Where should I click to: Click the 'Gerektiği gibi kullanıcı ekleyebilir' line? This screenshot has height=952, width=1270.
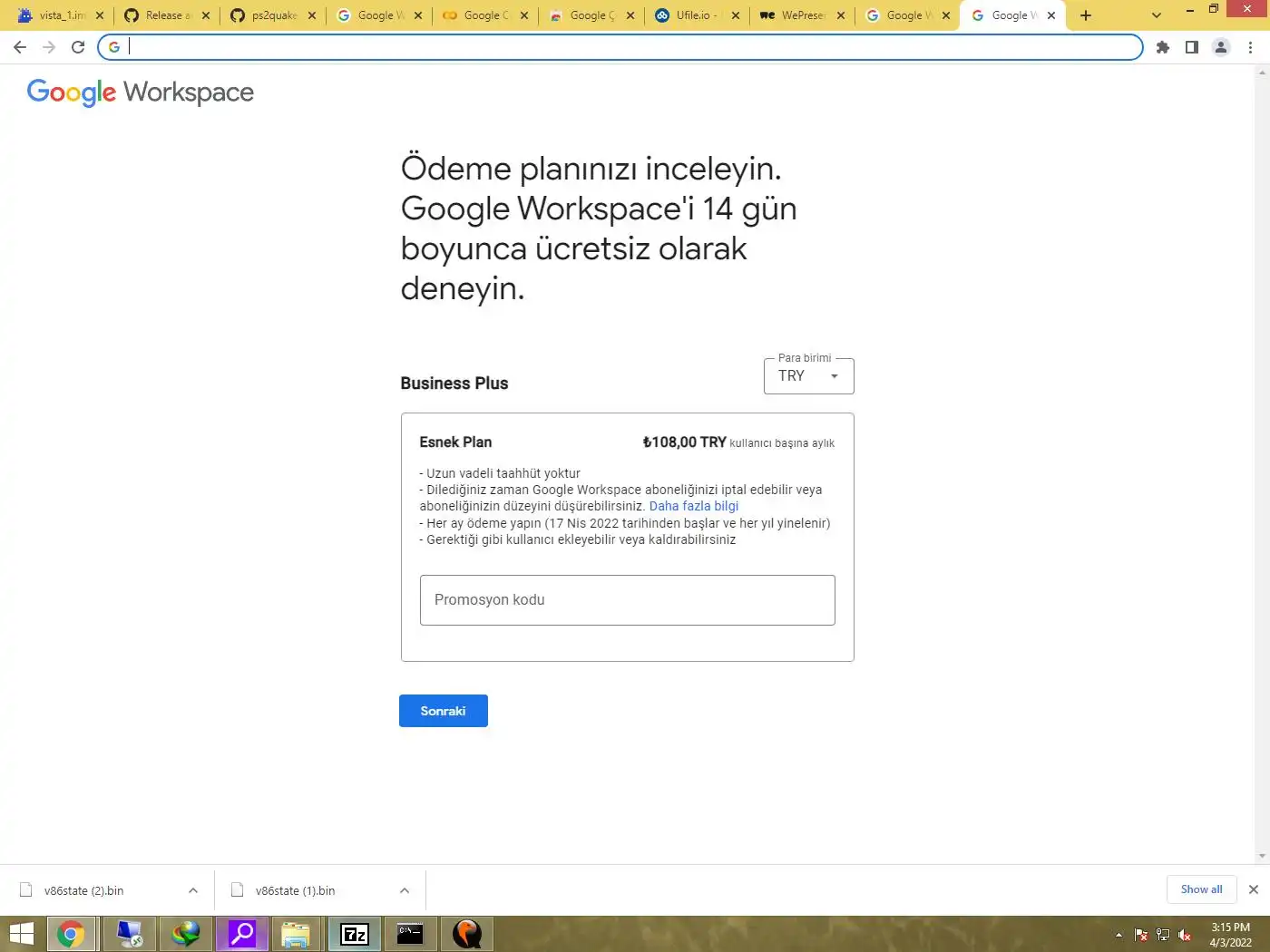578,539
